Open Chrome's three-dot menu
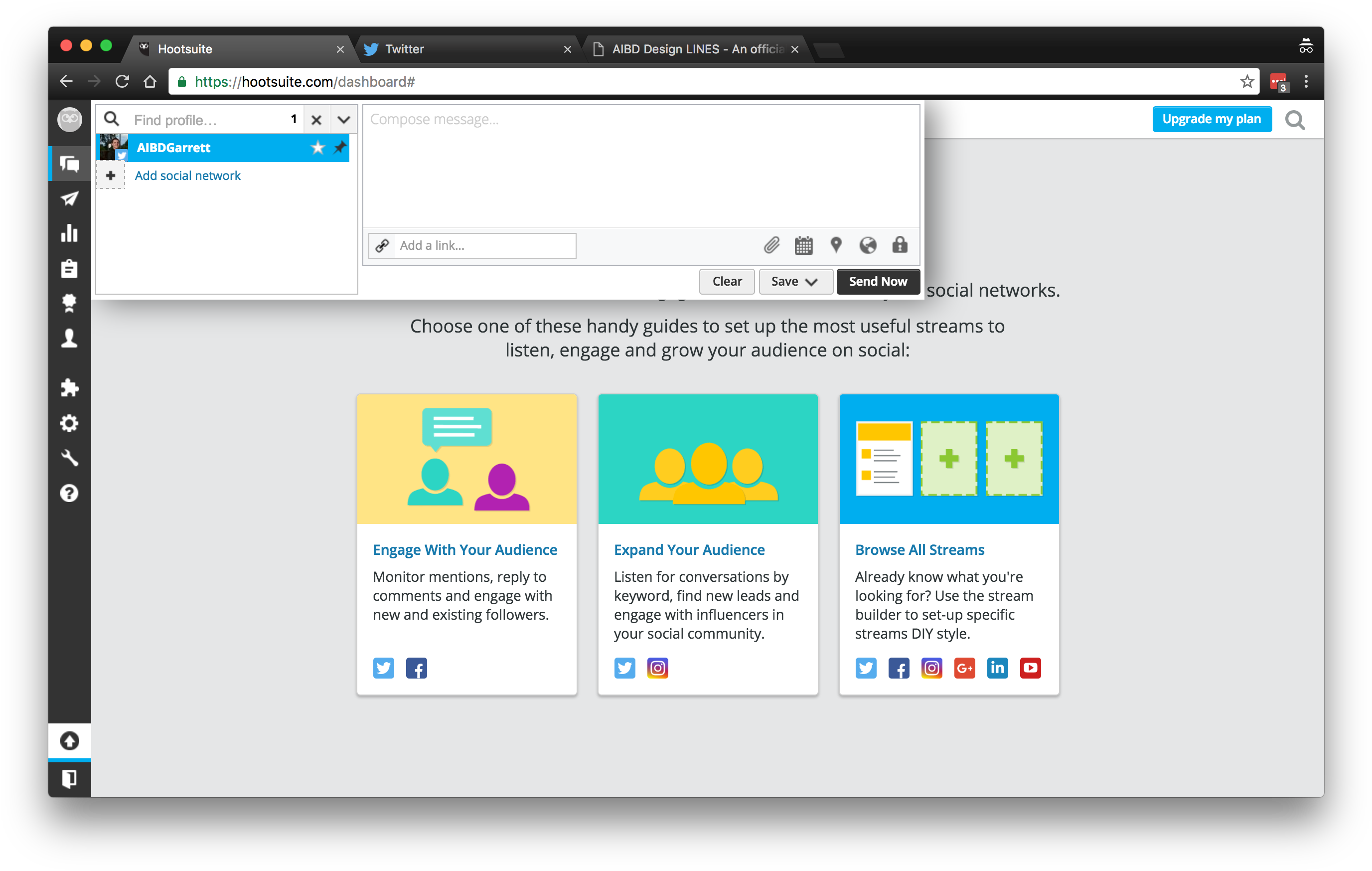Image resolution: width=1372 pixels, height=871 pixels. coord(1306,81)
